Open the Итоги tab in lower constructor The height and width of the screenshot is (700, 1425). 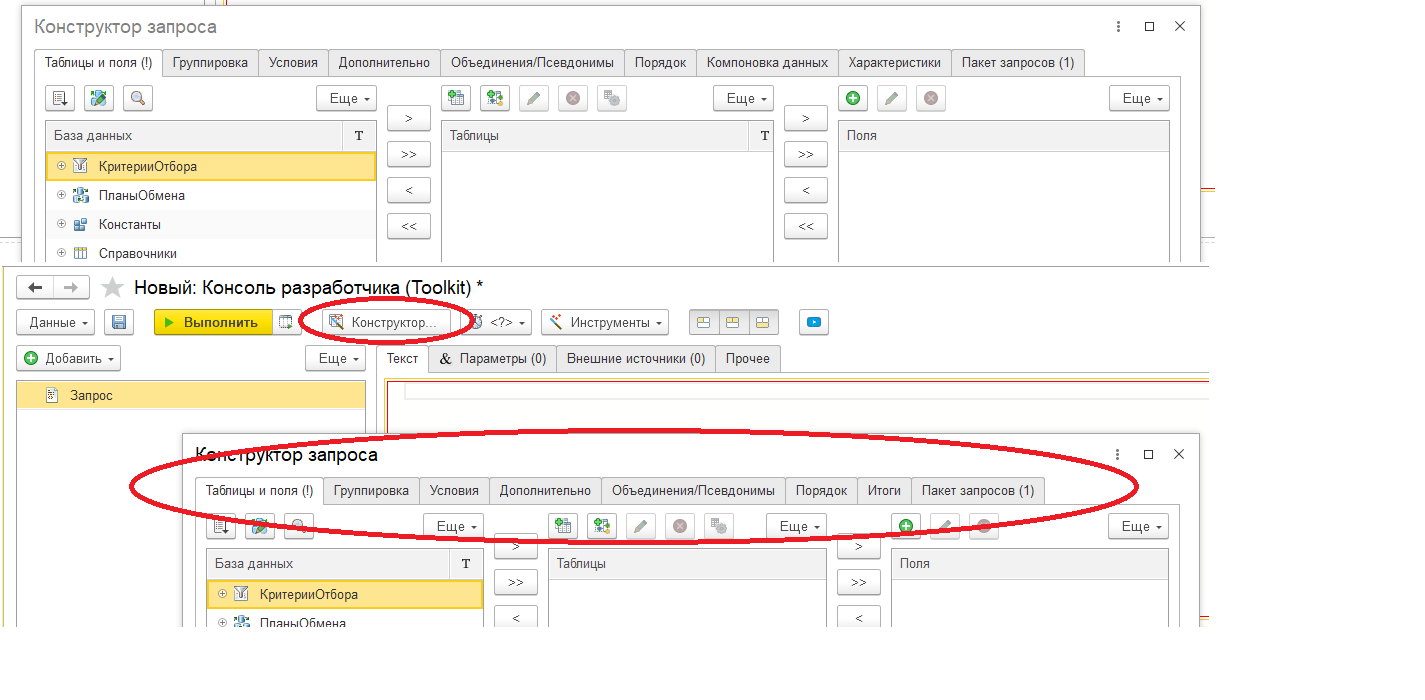[x=884, y=490]
